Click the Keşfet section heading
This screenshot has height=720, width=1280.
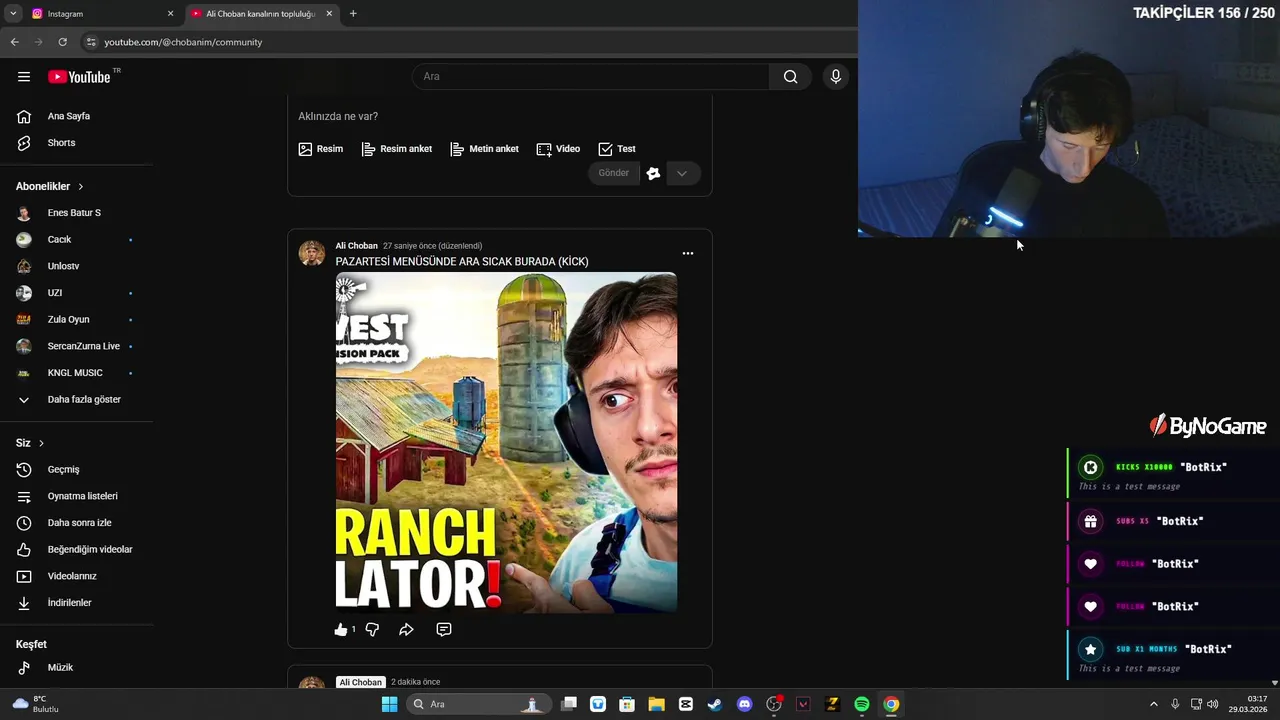coord(31,644)
